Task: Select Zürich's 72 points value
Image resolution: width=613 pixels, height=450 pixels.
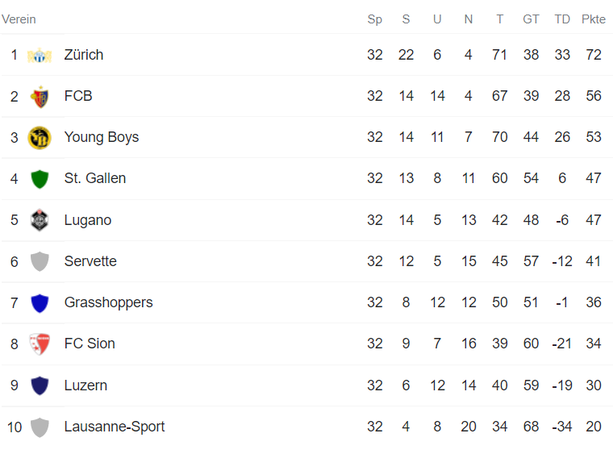Action: 593,55
